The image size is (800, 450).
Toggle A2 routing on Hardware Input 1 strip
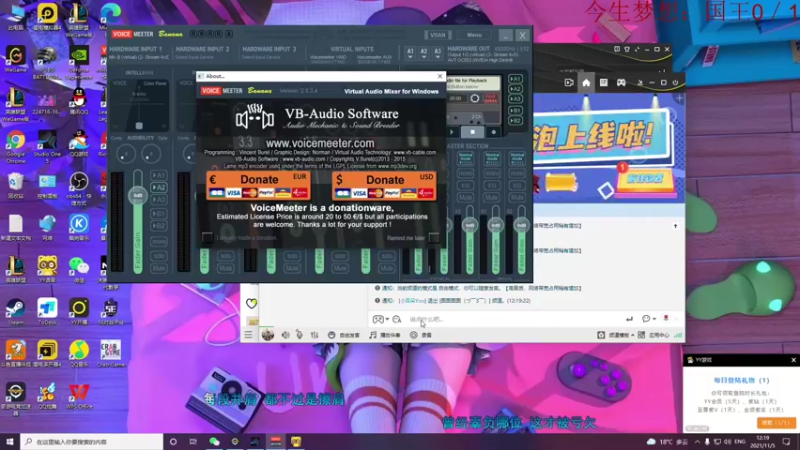(159, 187)
